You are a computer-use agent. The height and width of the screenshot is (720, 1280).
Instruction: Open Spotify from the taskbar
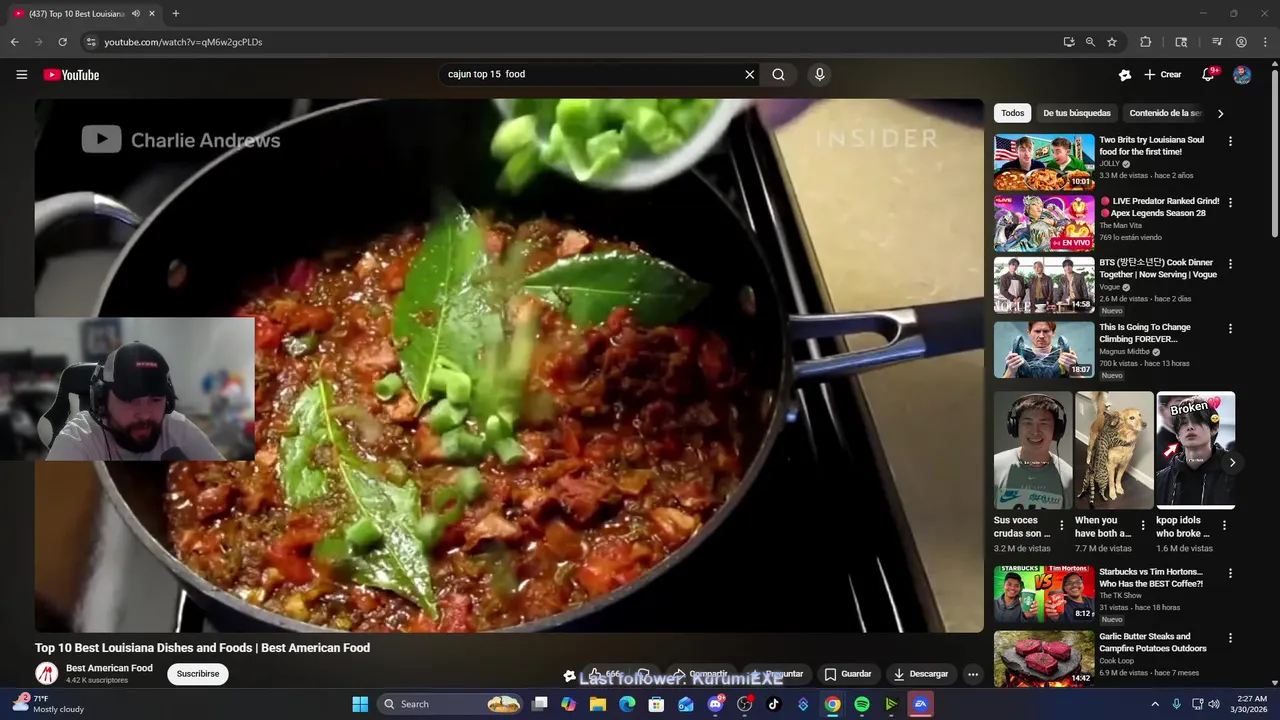(862, 704)
